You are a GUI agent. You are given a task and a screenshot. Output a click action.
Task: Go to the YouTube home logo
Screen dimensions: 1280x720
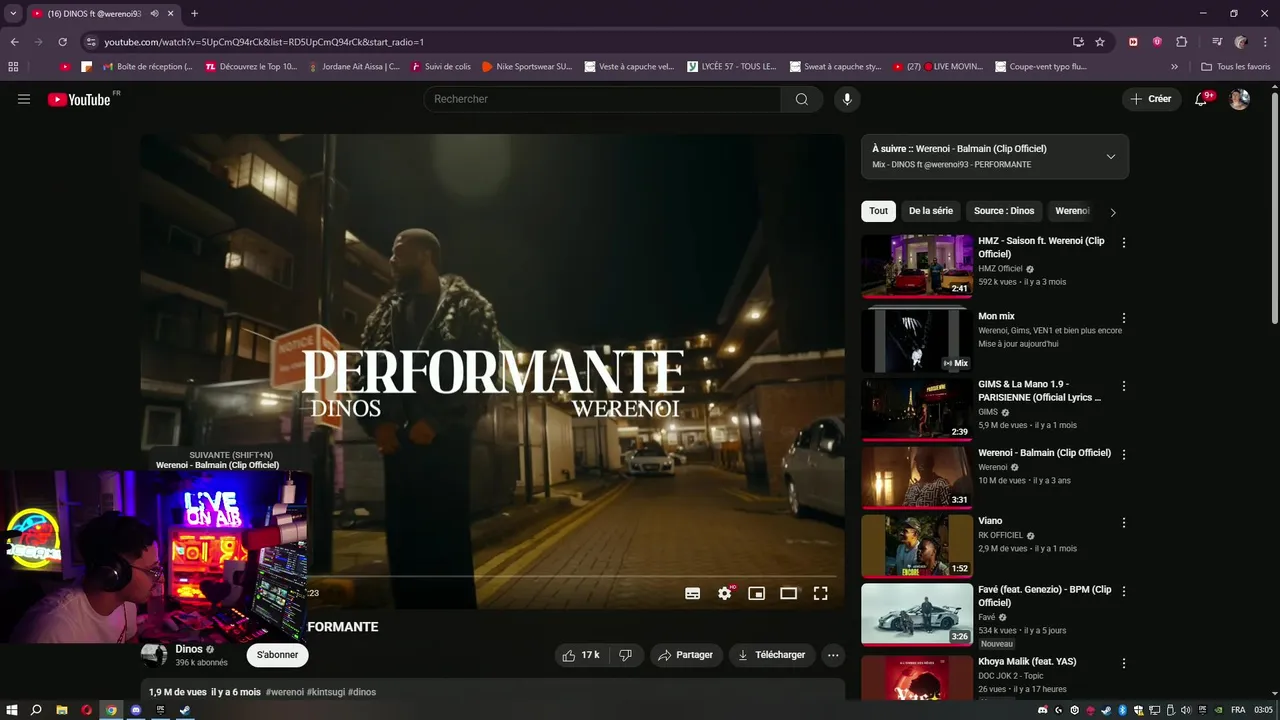(80, 99)
